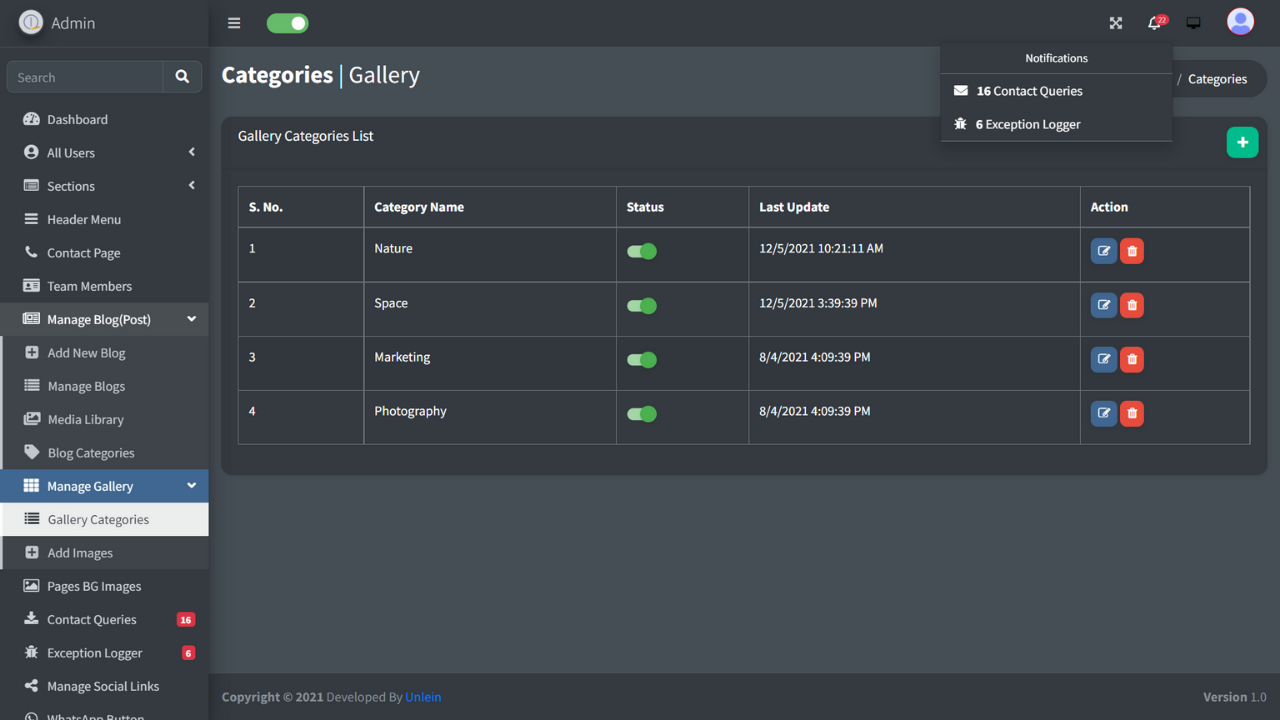1280x720 pixels.
Task: Disable the Marketing category status switch
Action: click(641, 359)
